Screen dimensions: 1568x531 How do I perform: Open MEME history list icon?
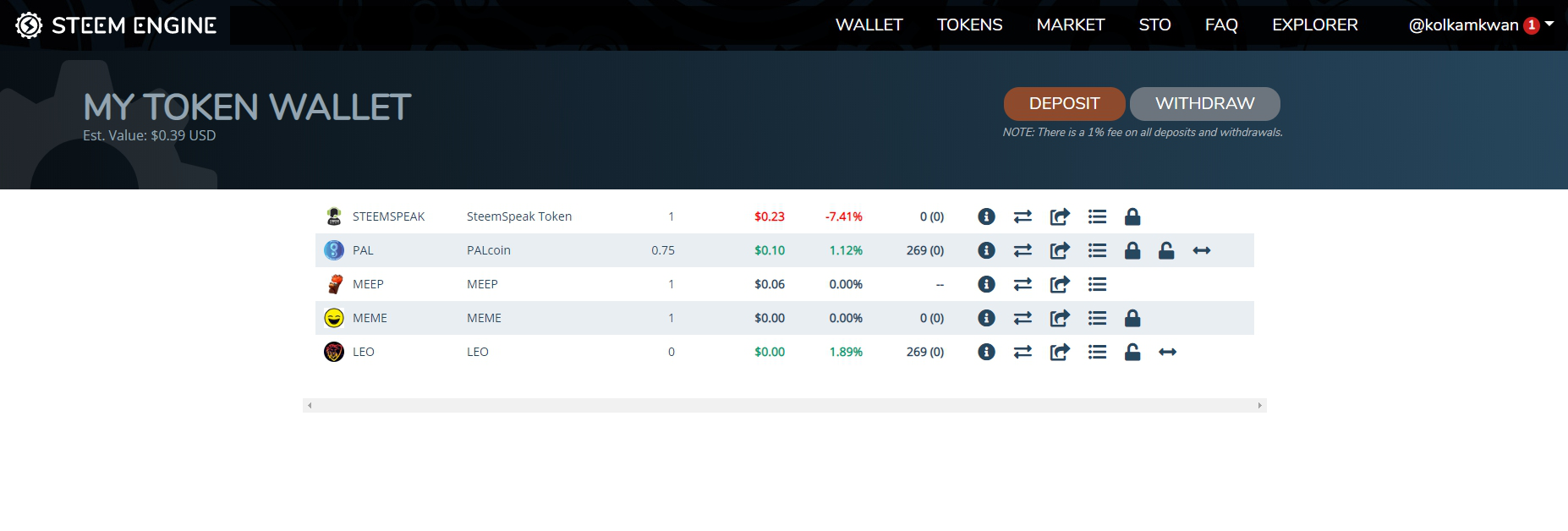coord(1097,318)
